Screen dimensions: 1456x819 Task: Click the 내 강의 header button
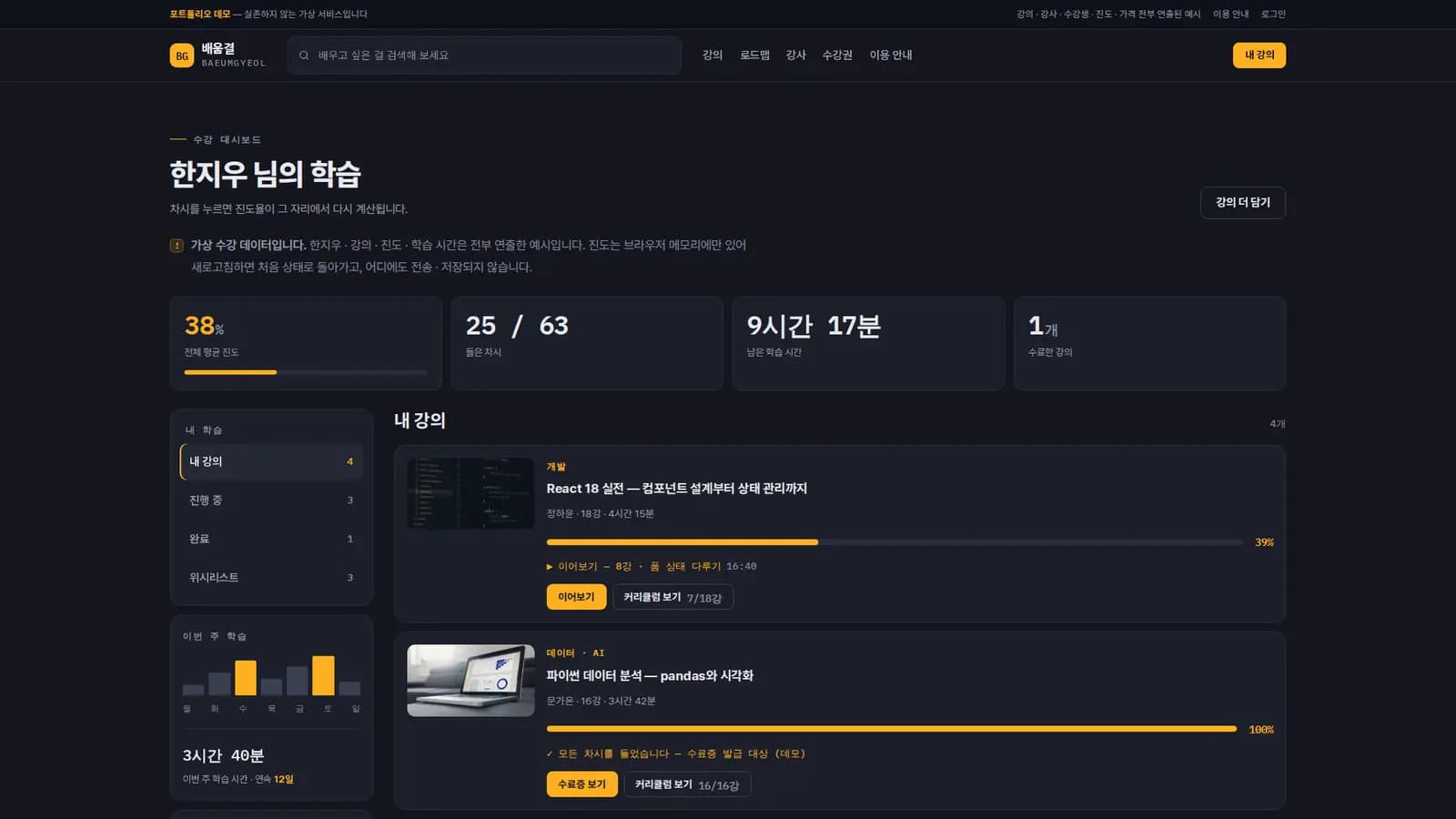1259,56
